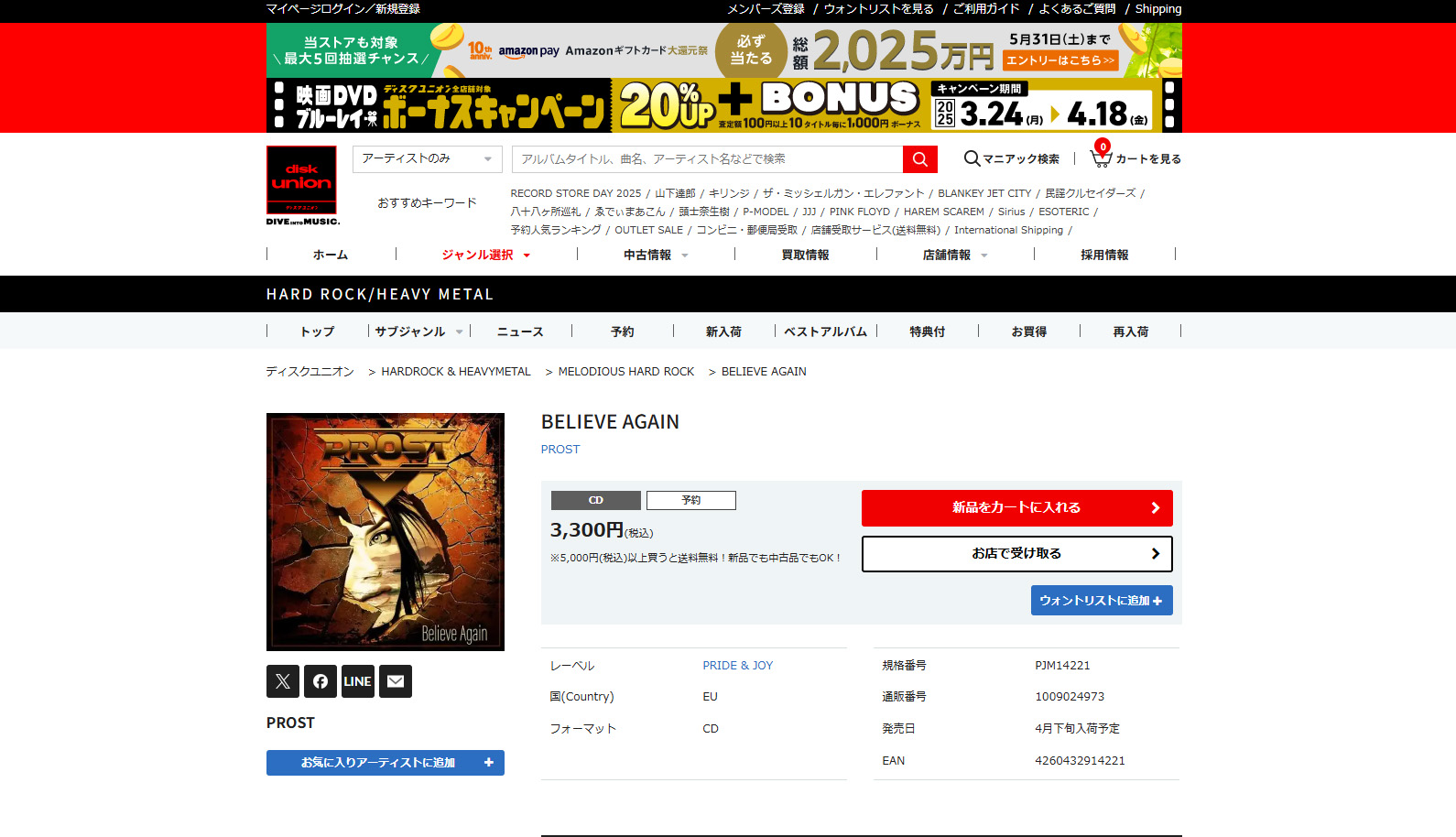Share album by email icon
Viewport: 1456px width, 837px height.
tap(396, 681)
